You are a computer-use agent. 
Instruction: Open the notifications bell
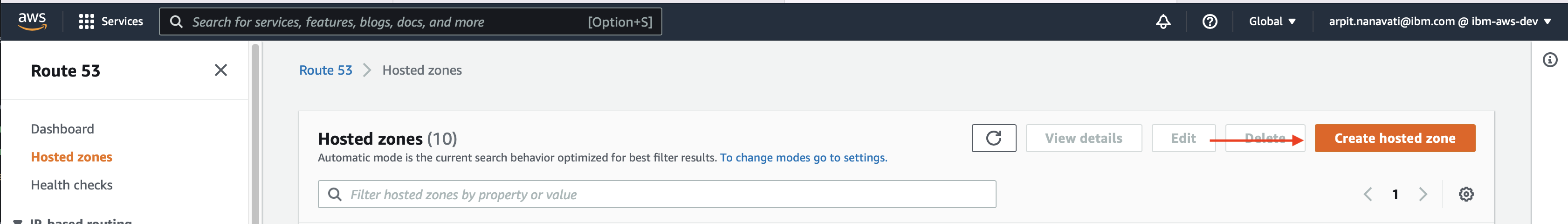click(x=1162, y=22)
